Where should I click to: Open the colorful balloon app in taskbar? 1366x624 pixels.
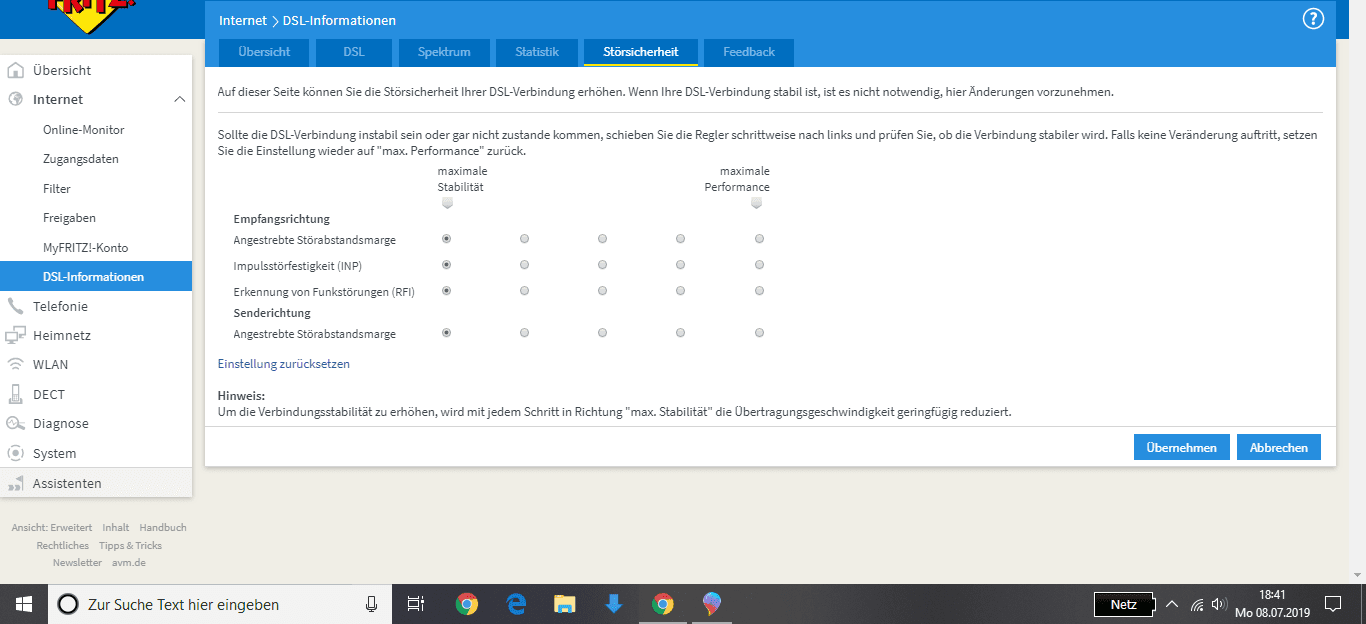[x=711, y=604]
